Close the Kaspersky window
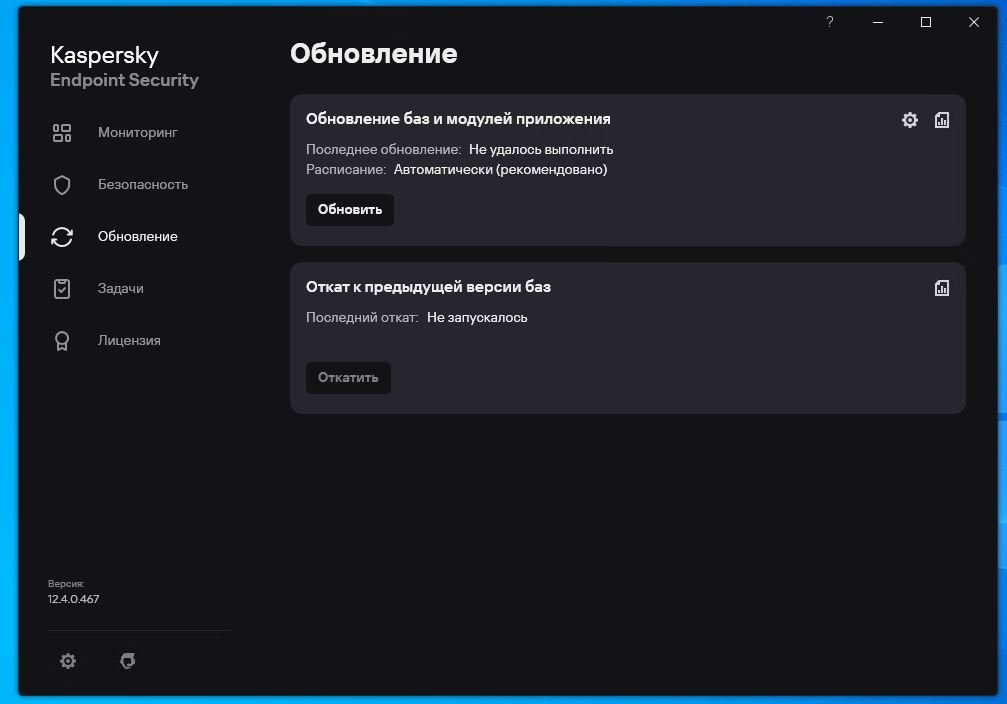 tap(974, 22)
